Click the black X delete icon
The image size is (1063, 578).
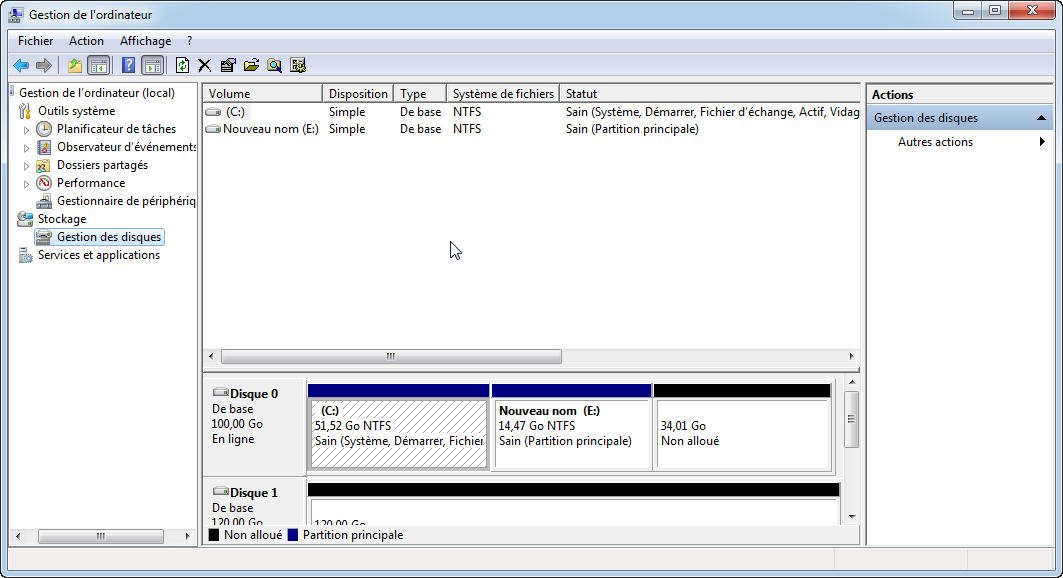[205, 65]
